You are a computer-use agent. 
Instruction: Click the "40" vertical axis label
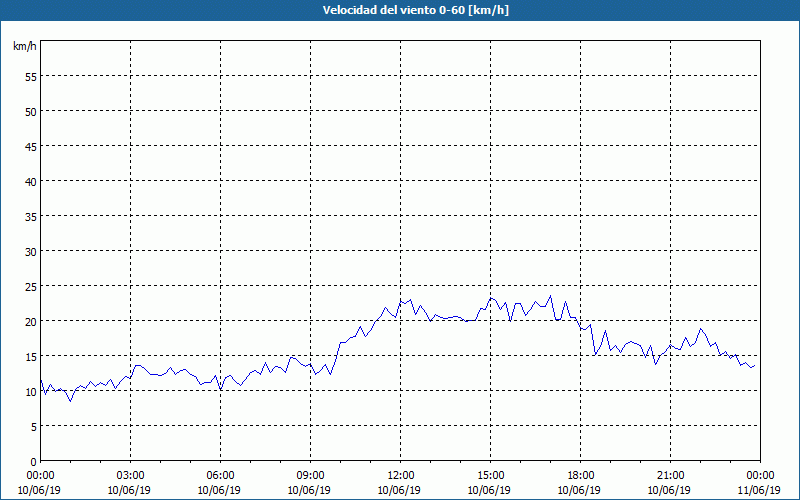pyautogui.click(x=31, y=181)
